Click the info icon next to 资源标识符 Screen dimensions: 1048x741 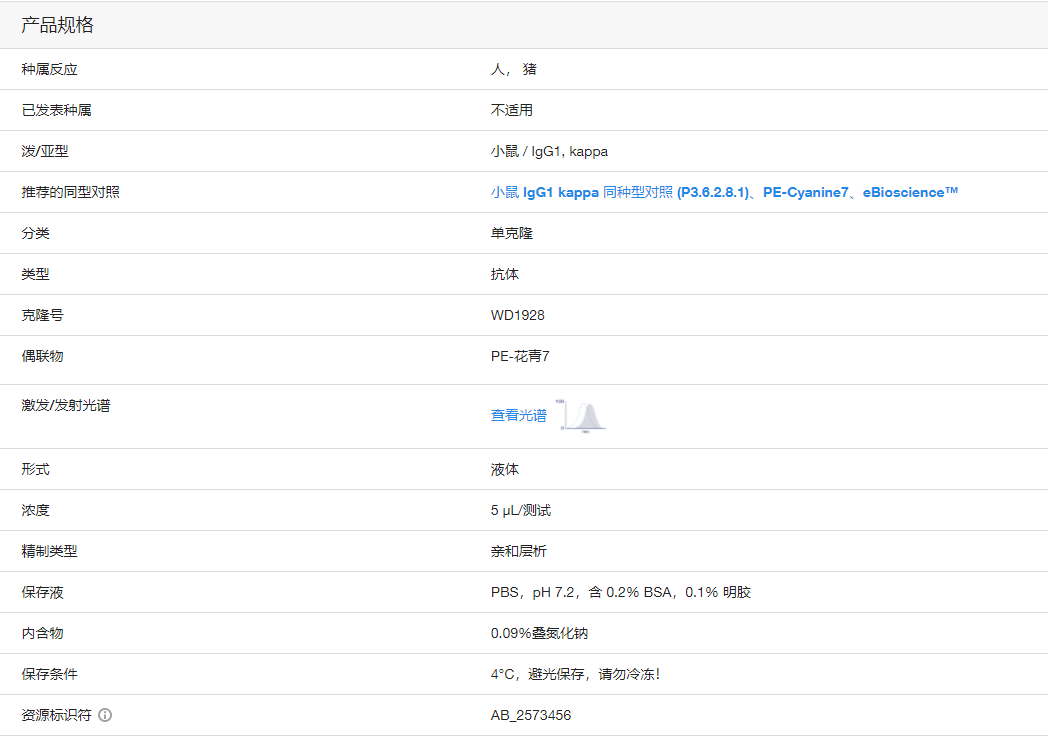[x=105, y=715]
